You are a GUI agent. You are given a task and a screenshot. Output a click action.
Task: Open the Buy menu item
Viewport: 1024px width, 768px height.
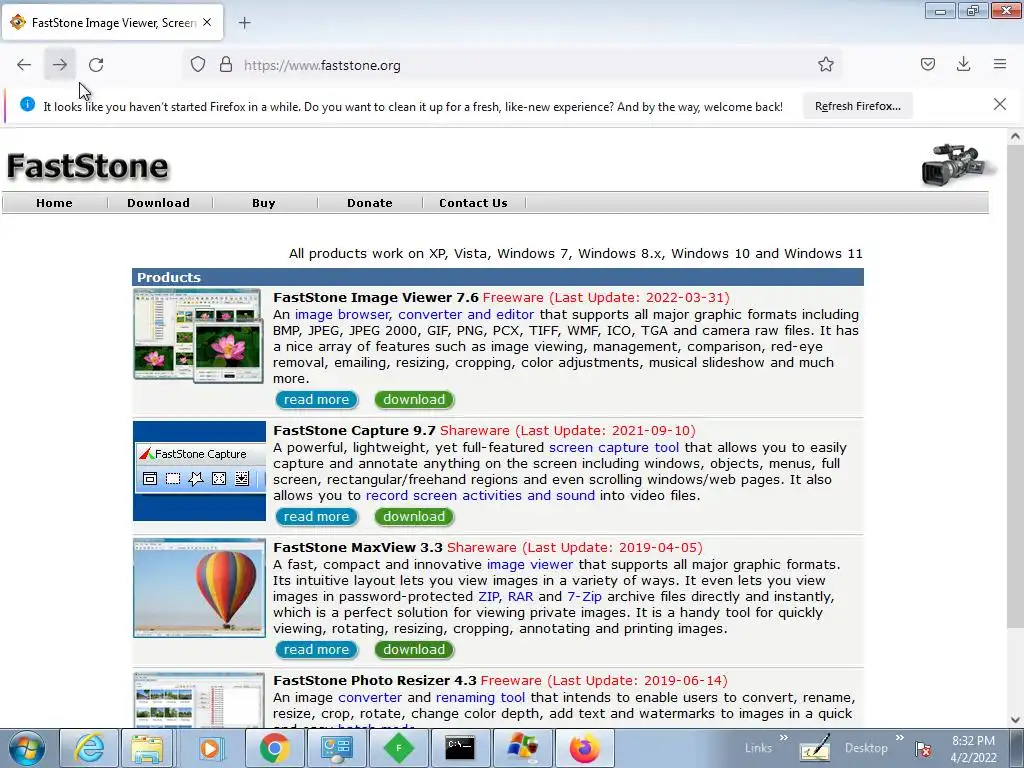[x=264, y=203]
